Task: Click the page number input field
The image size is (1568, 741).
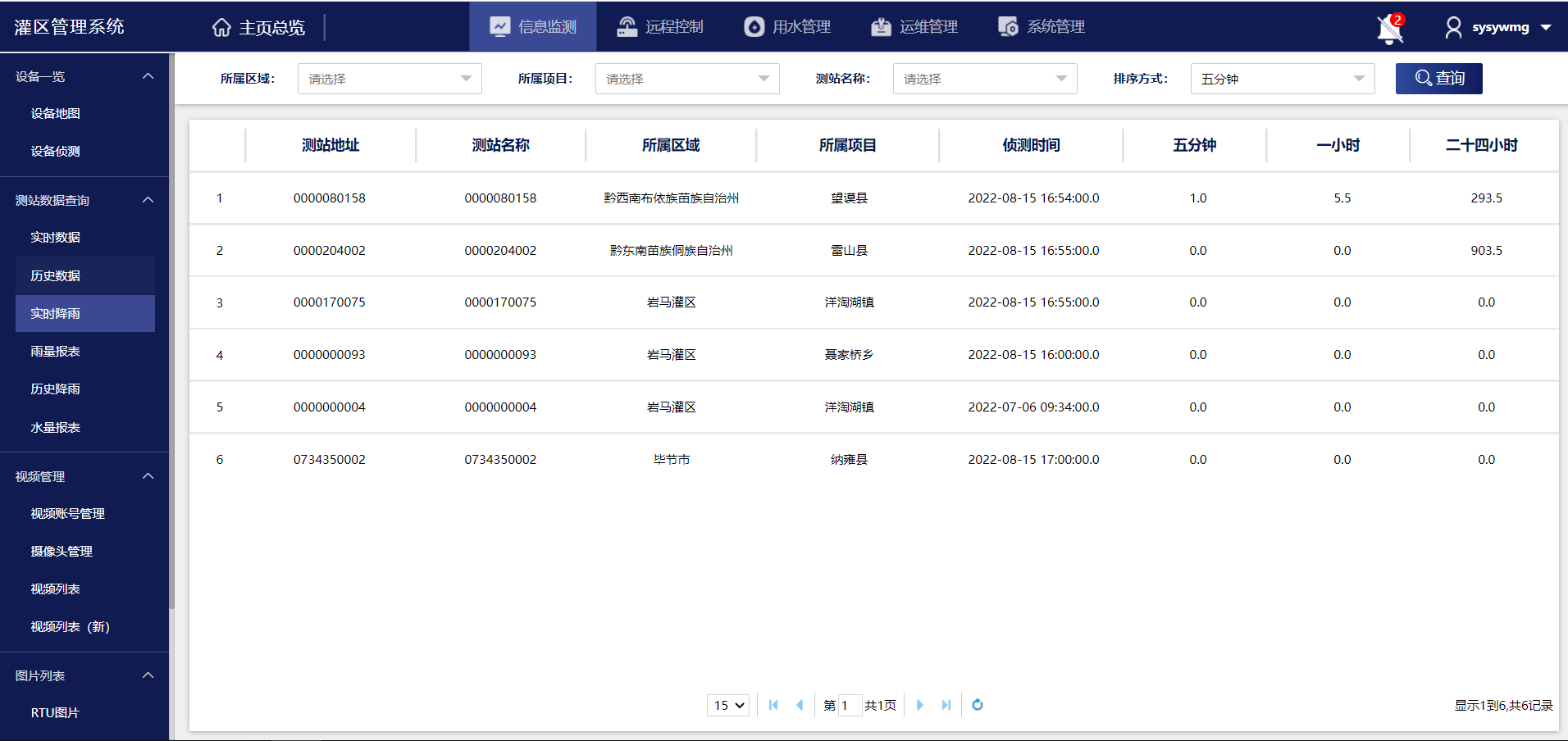Action: [850, 705]
